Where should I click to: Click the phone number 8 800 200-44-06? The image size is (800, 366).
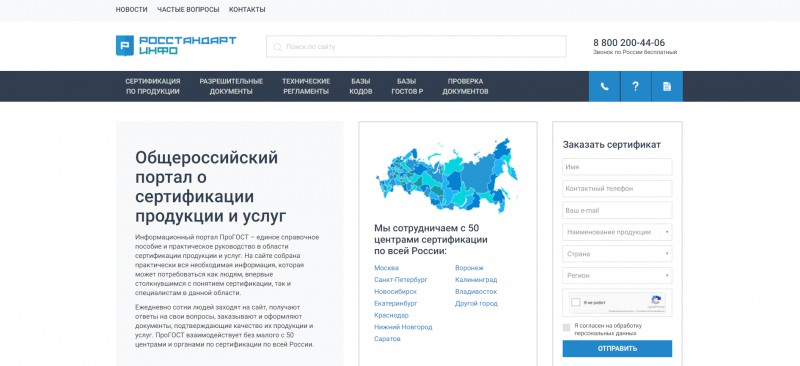click(629, 43)
